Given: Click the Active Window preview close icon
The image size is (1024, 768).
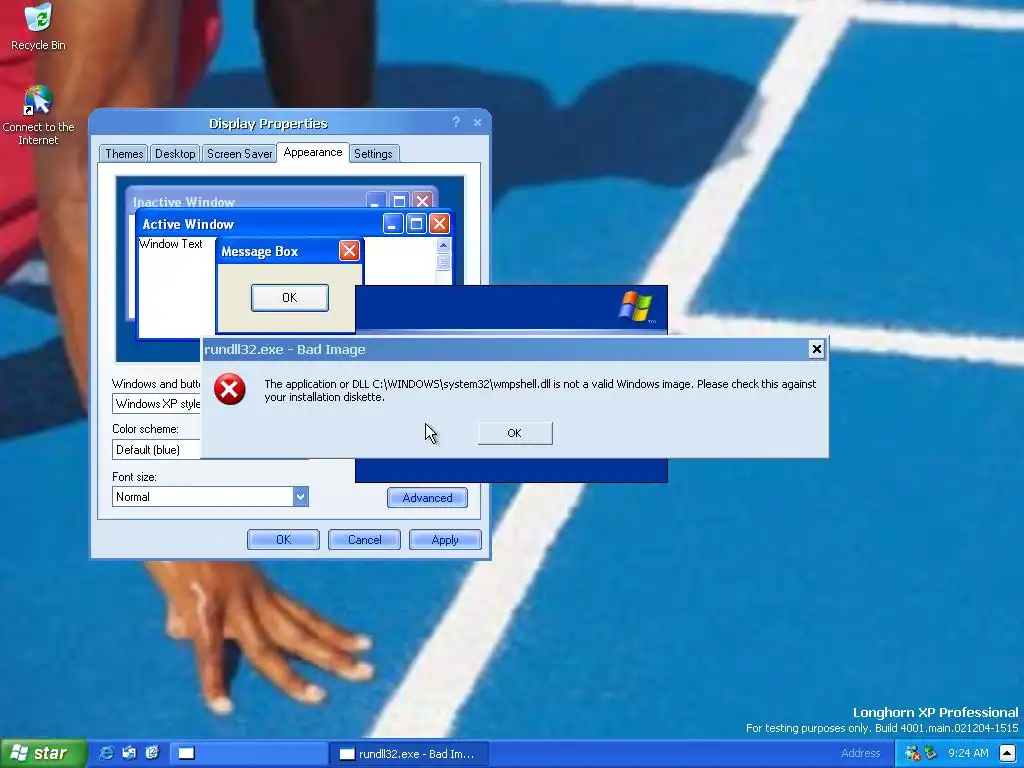Looking at the screenshot, I should pyautogui.click(x=439, y=224).
